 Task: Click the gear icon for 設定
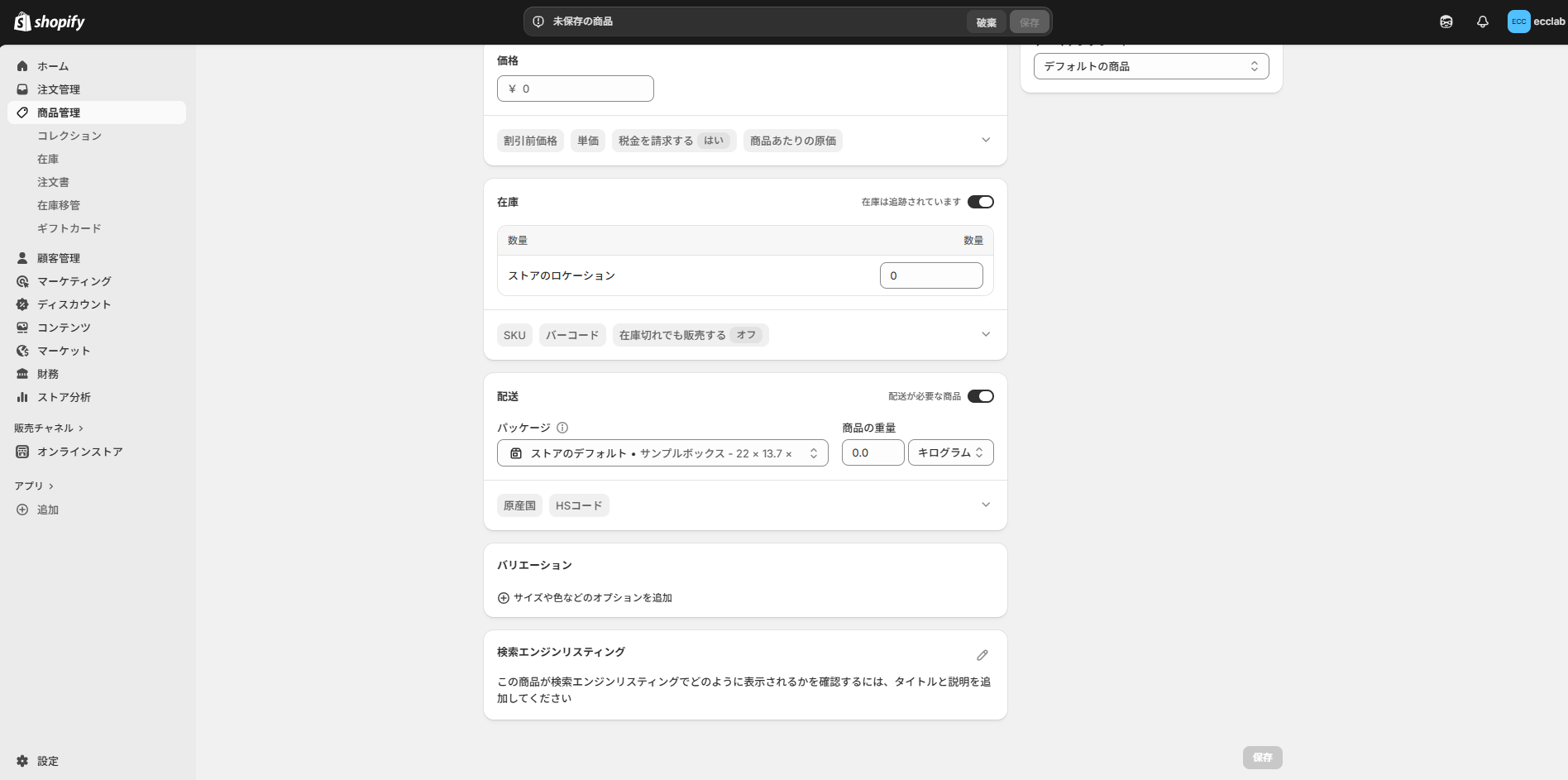point(22,761)
